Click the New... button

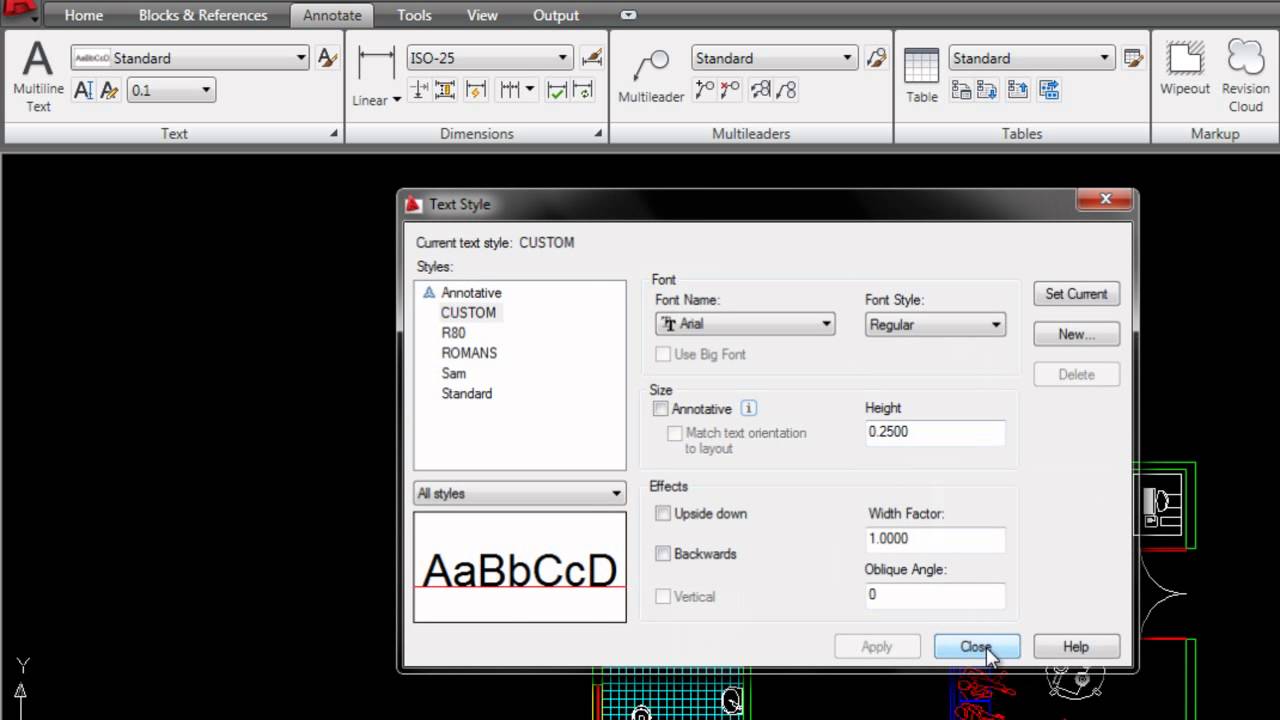[x=1076, y=334]
